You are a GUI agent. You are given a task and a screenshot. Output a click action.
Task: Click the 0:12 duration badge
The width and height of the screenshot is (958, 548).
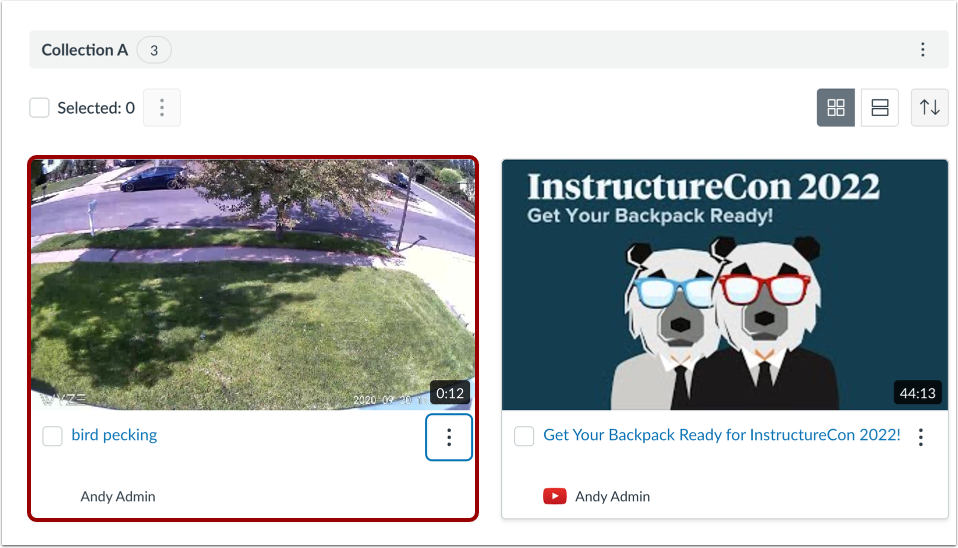(x=450, y=393)
